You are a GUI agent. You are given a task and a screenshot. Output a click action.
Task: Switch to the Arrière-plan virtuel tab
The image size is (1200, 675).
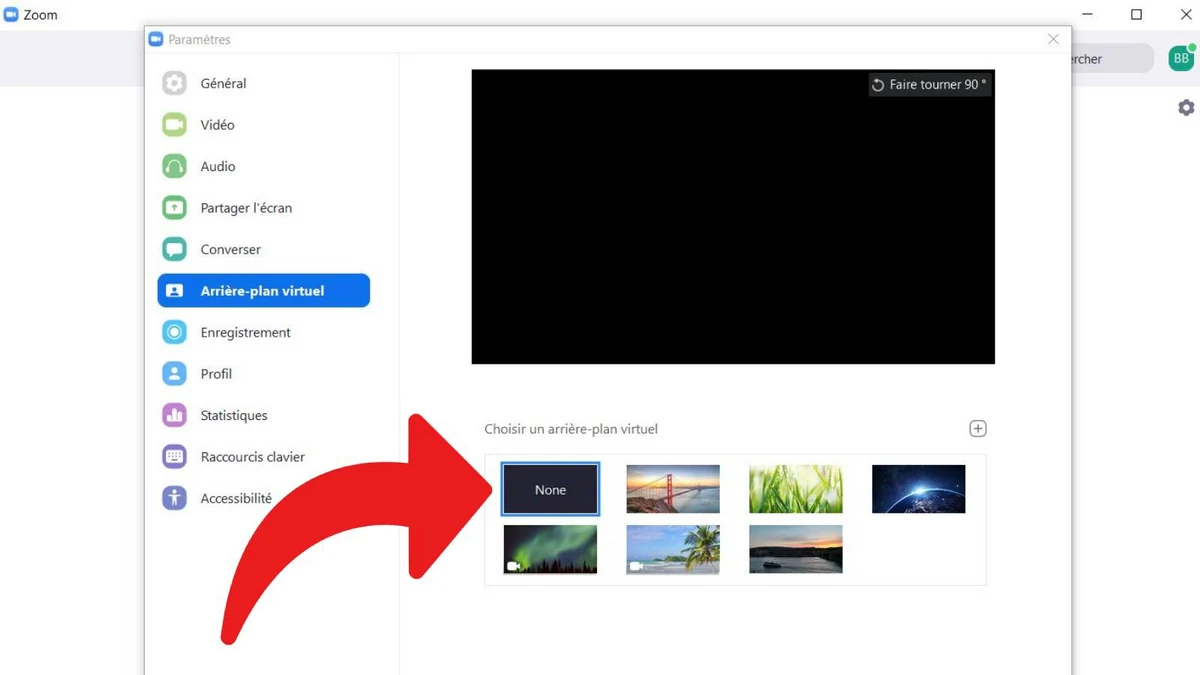pos(263,291)
